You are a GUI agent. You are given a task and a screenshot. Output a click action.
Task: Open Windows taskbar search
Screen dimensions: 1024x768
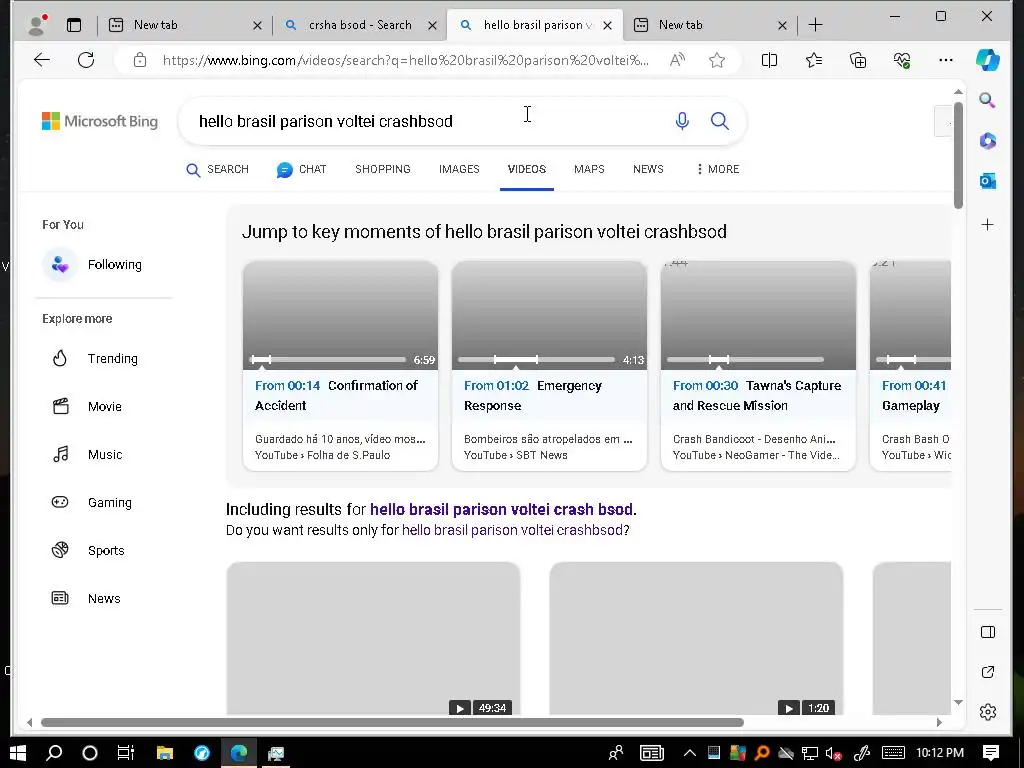(54, 753)
